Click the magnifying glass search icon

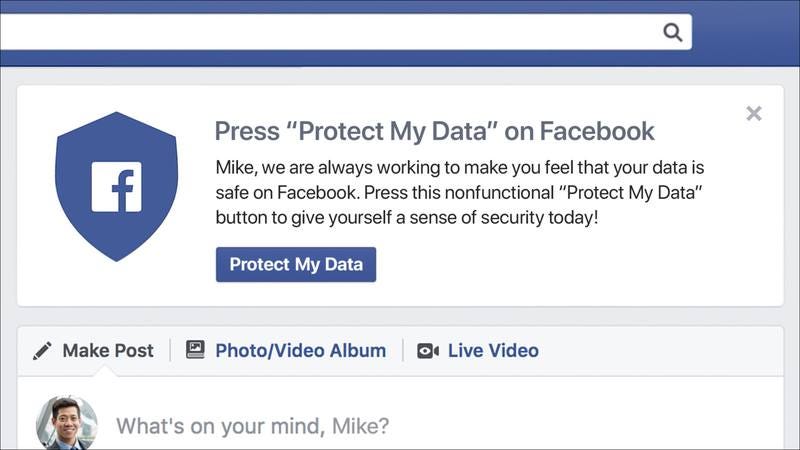(672, 32)
